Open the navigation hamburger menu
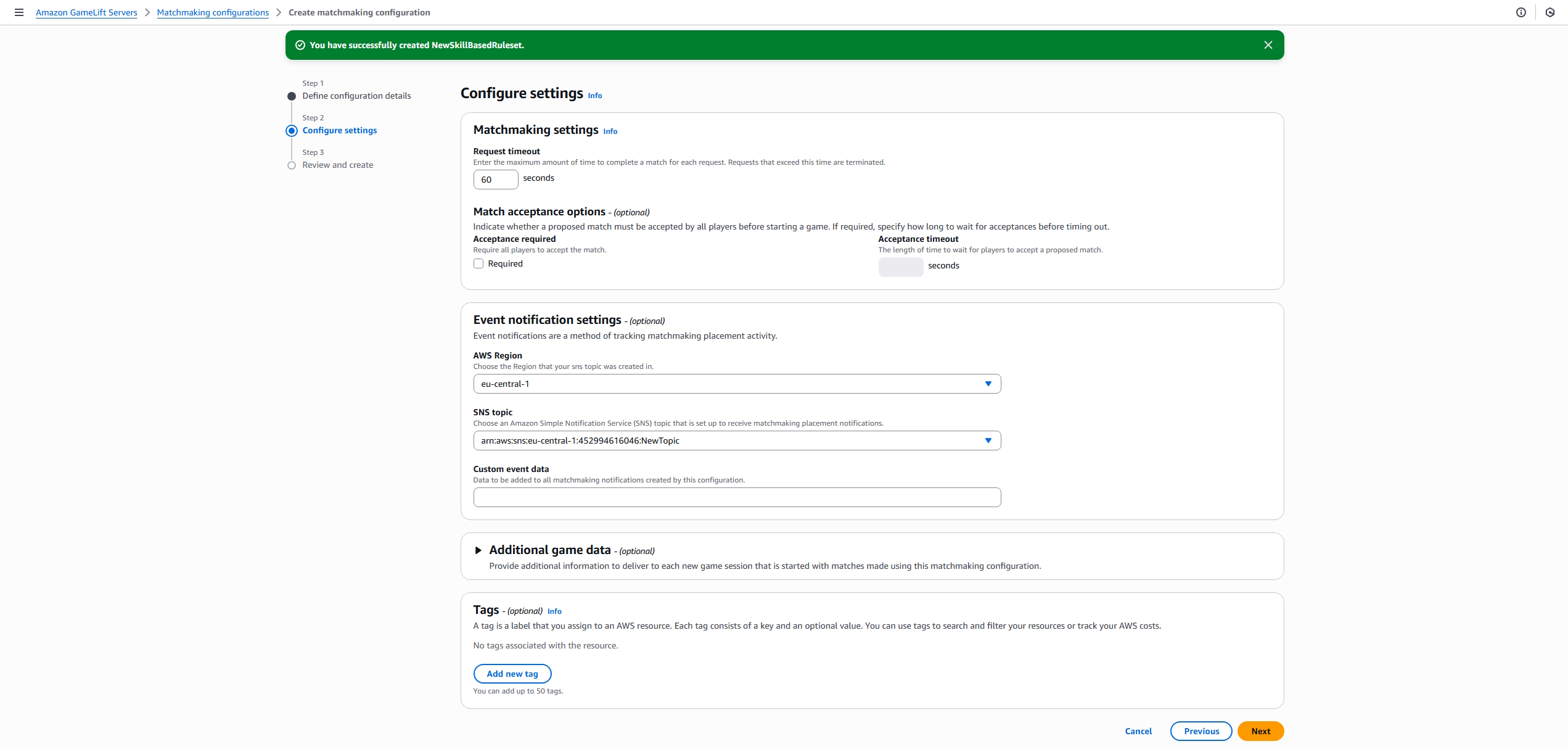This screenshot has width=1568, height=749. click(x=19, y=12)
